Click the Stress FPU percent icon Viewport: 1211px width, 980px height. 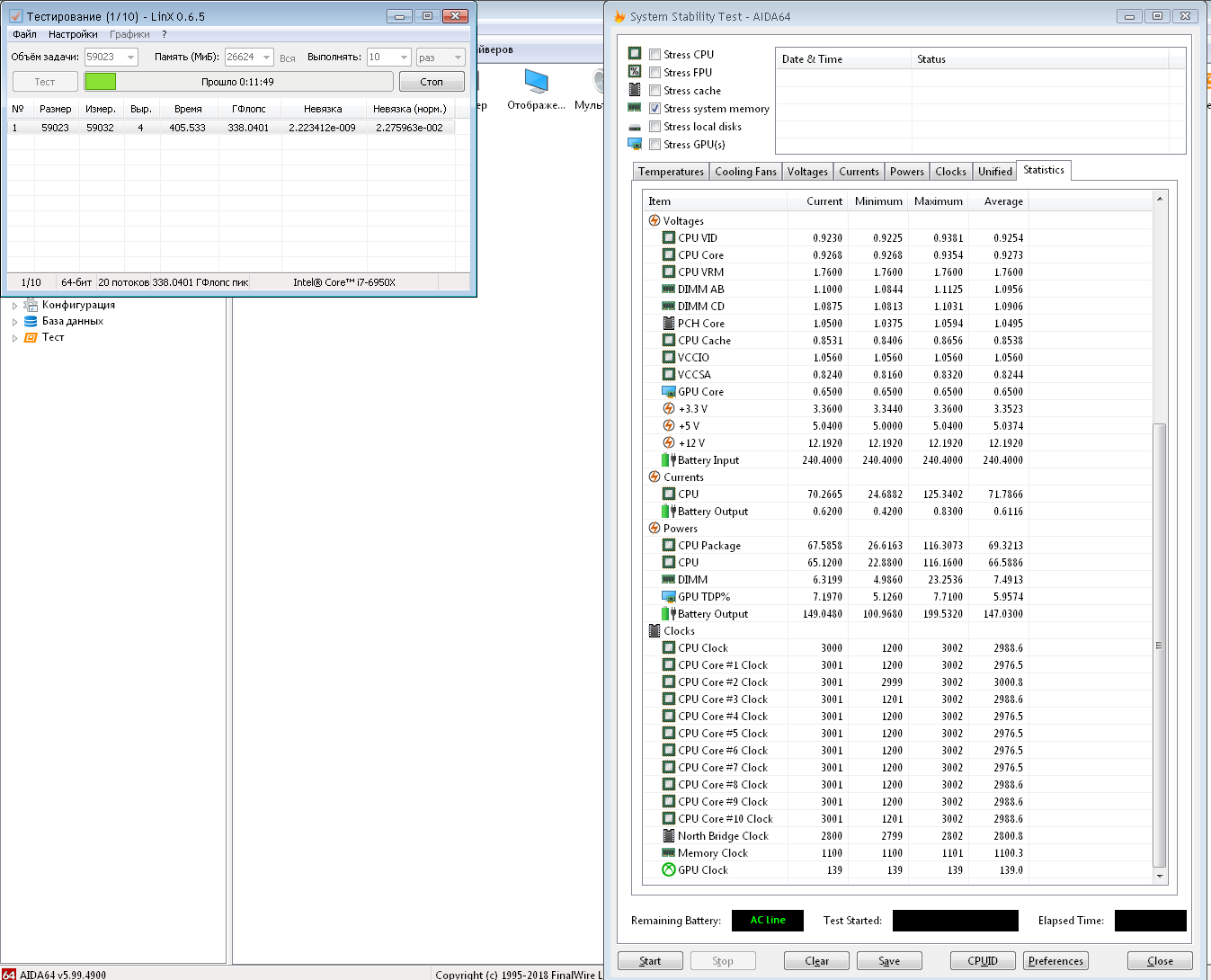pyautogui.click(x=635, y=71)
